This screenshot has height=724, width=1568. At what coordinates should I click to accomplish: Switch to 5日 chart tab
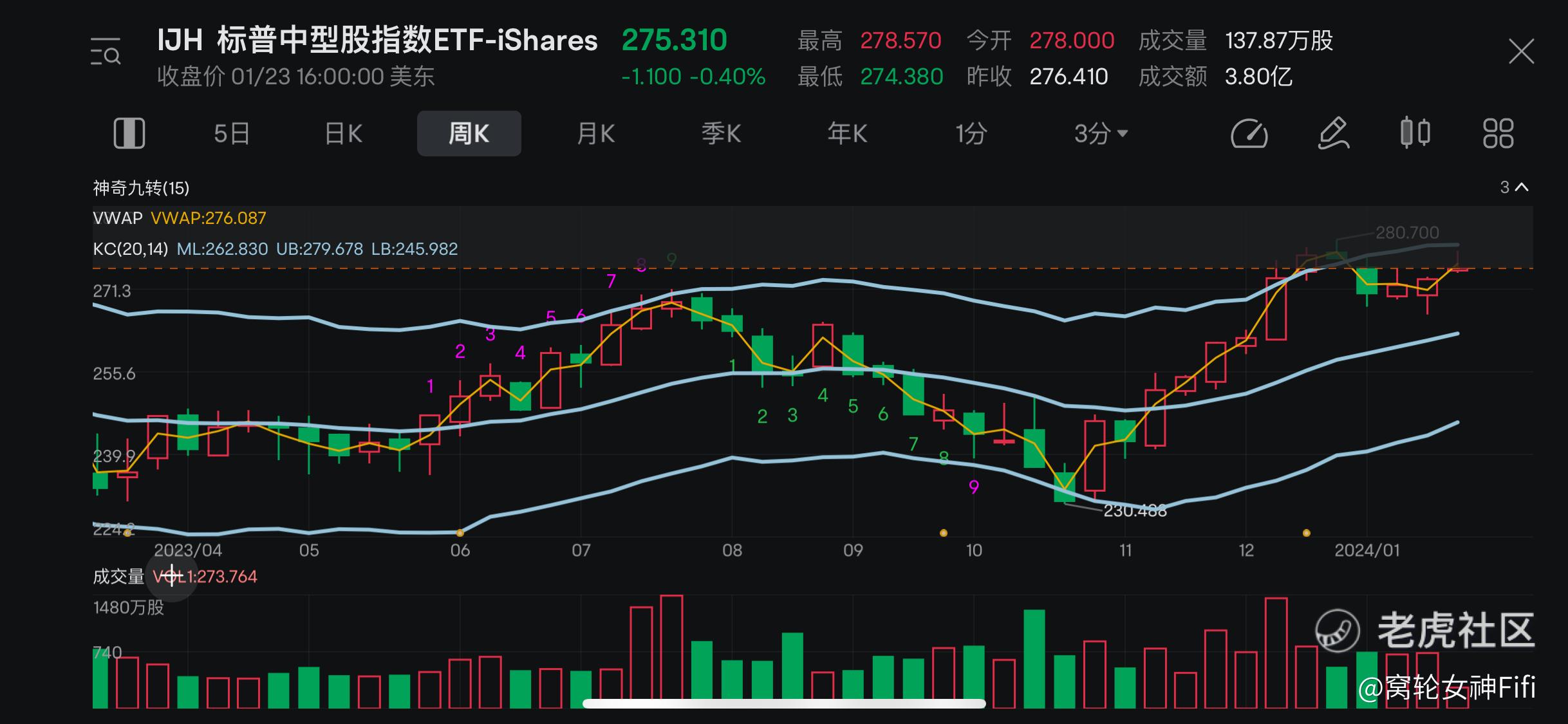[x=232, y=134]
